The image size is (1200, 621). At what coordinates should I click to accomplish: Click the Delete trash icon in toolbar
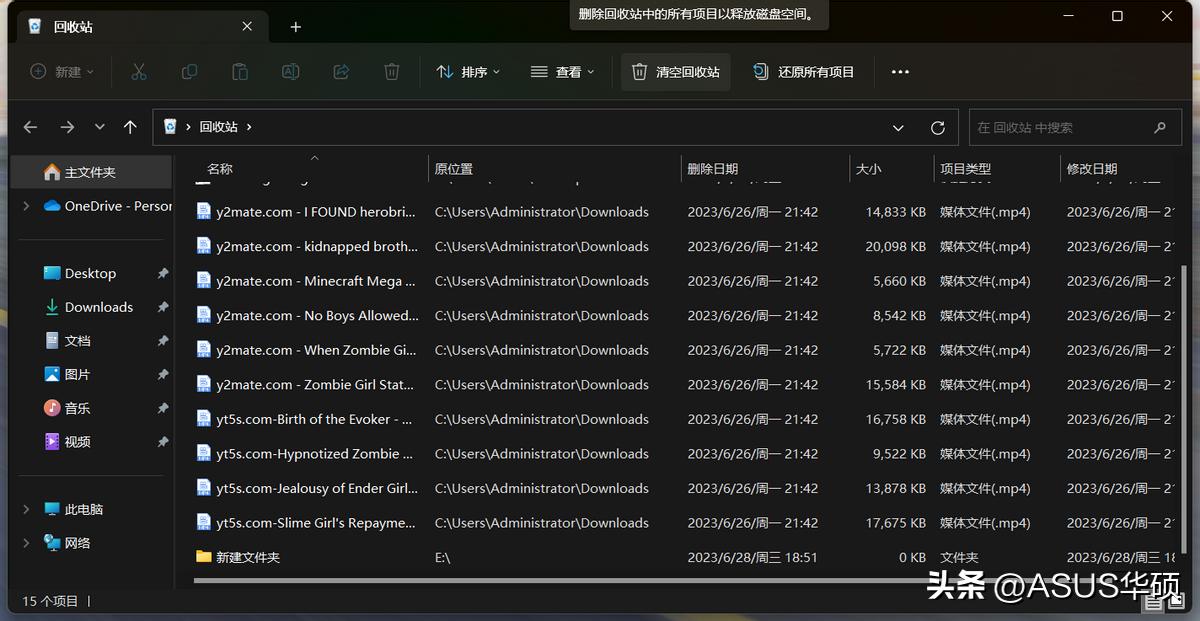coord(392,72)
